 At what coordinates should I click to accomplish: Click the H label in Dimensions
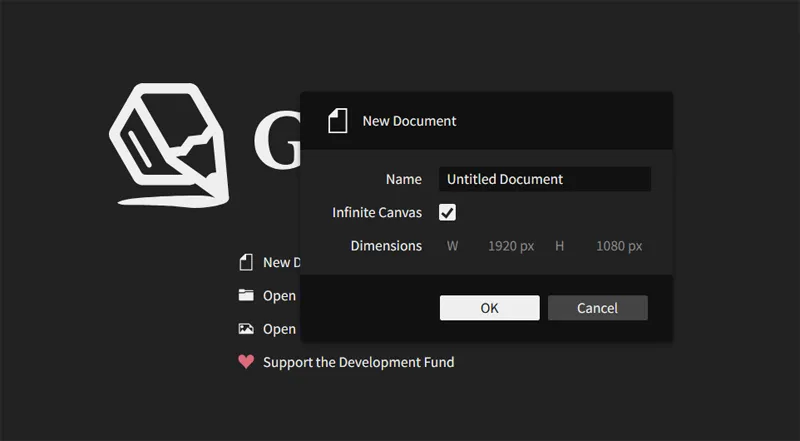(559, 246)
